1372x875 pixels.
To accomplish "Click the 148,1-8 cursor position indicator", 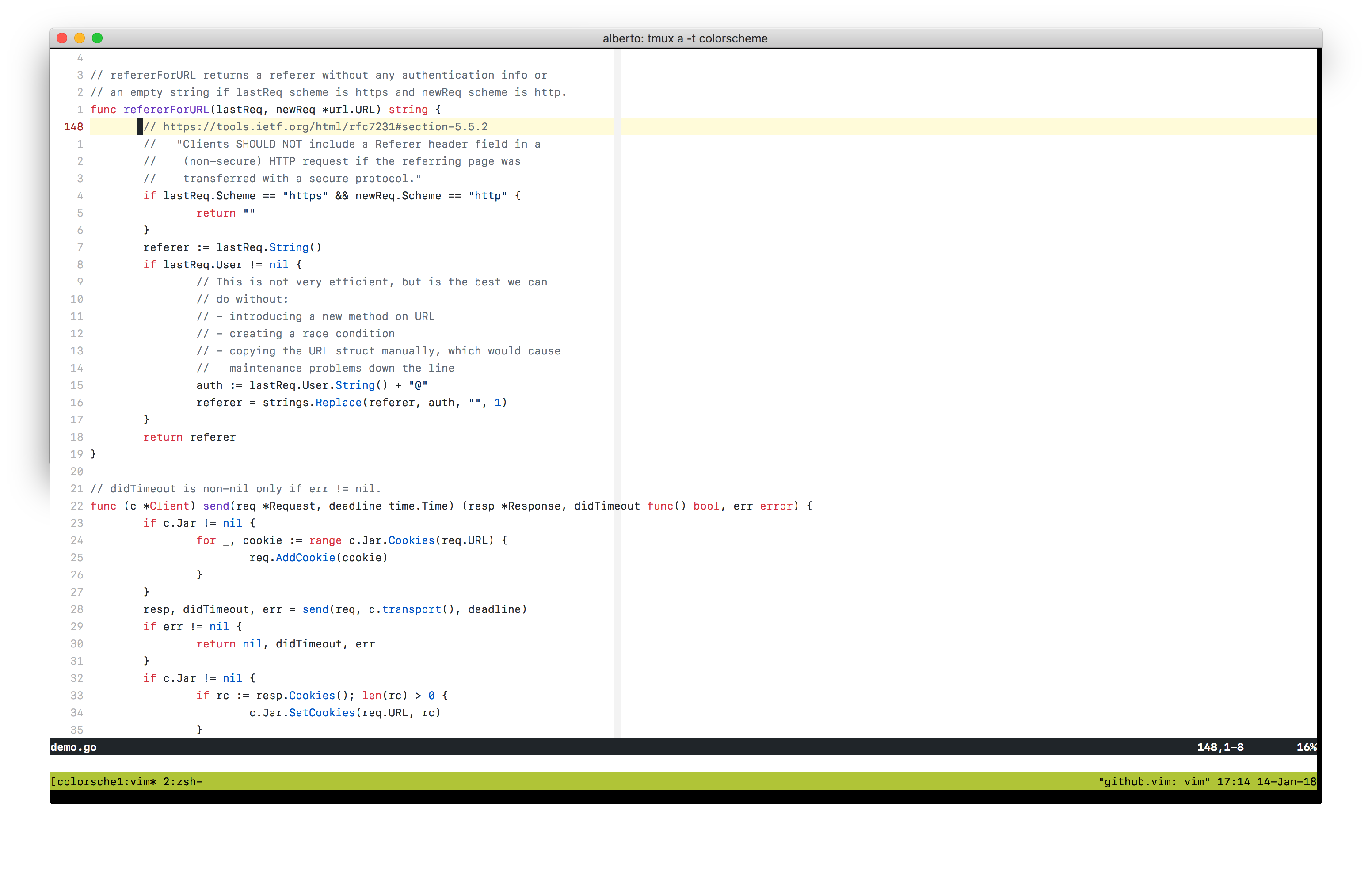I will tap(1220, 747).
